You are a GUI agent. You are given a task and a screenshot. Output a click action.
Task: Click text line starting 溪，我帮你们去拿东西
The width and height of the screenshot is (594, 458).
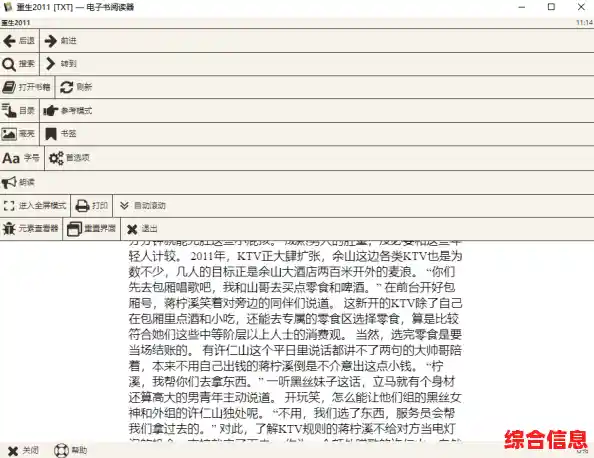(x=292, y=381)
